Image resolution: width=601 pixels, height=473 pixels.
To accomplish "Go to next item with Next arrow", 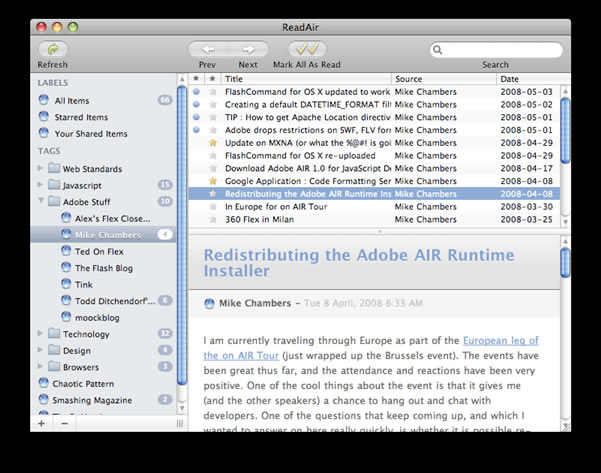I will pyautogui.click(x=248, y=49).
